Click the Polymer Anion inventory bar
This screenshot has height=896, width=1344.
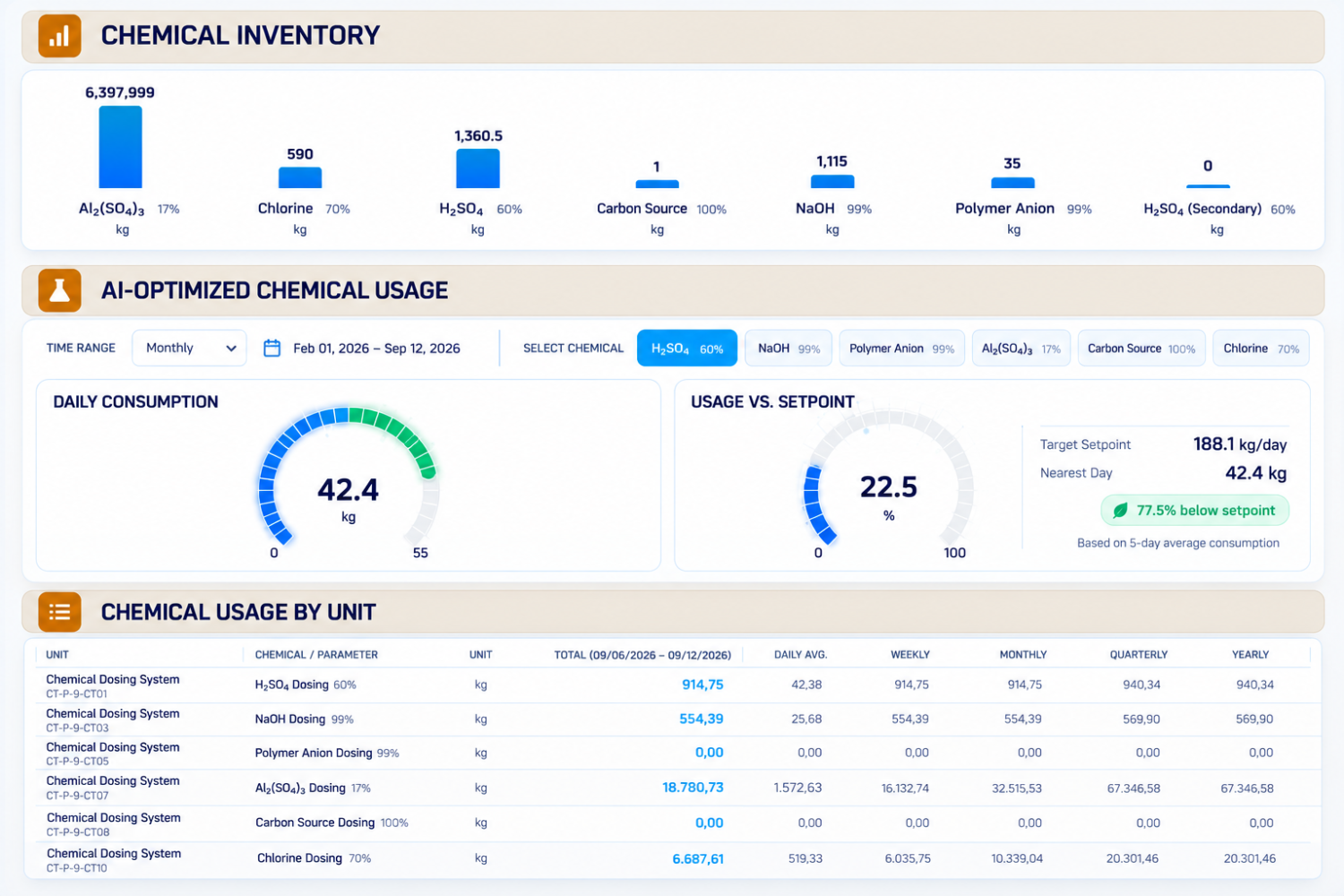1013,183
